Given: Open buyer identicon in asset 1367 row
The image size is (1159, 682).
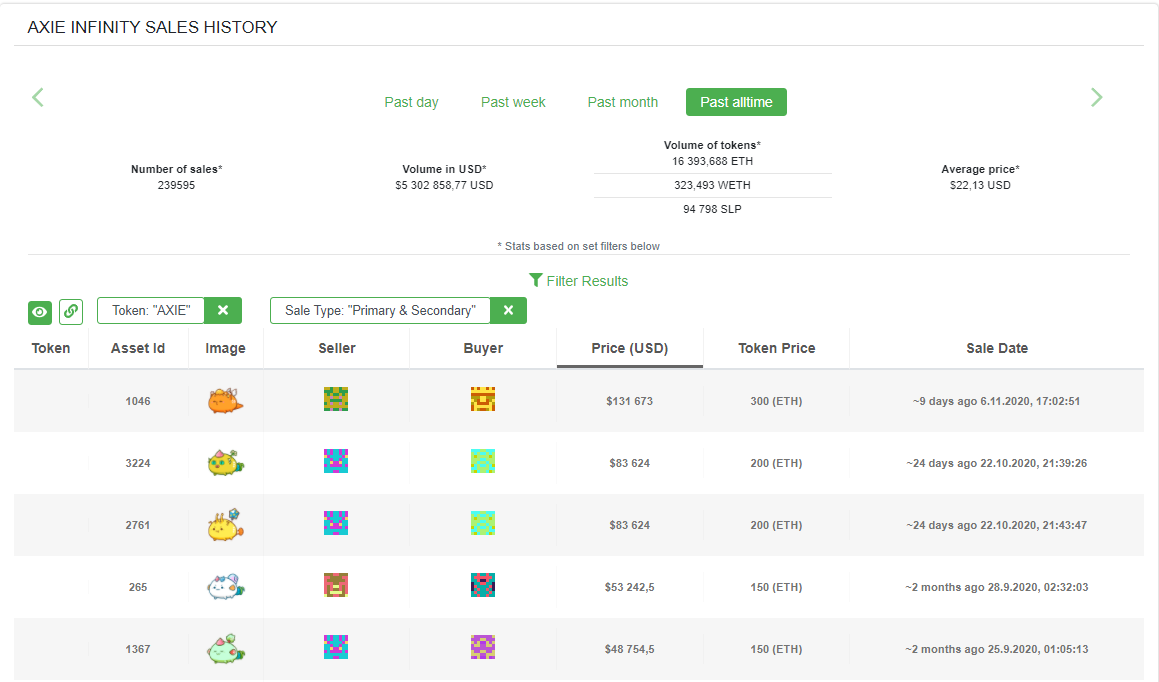Looking at the screenshot, I should pos(483,647).
